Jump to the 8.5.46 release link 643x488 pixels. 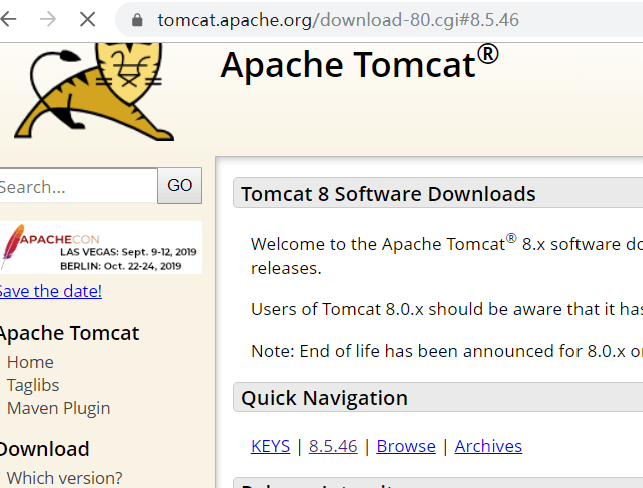tap(333, 446)
